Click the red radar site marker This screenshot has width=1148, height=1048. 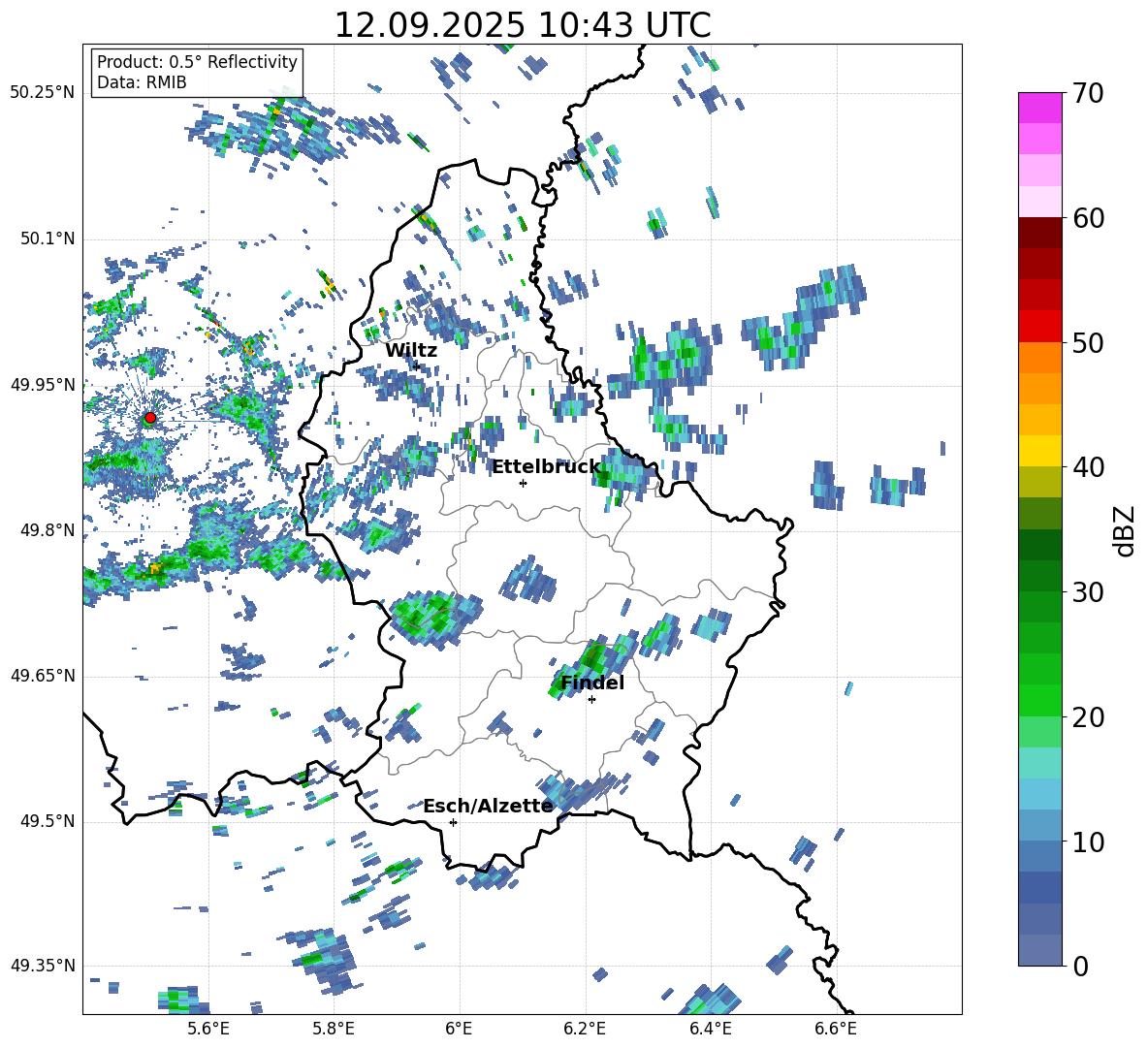click(150, 418)
